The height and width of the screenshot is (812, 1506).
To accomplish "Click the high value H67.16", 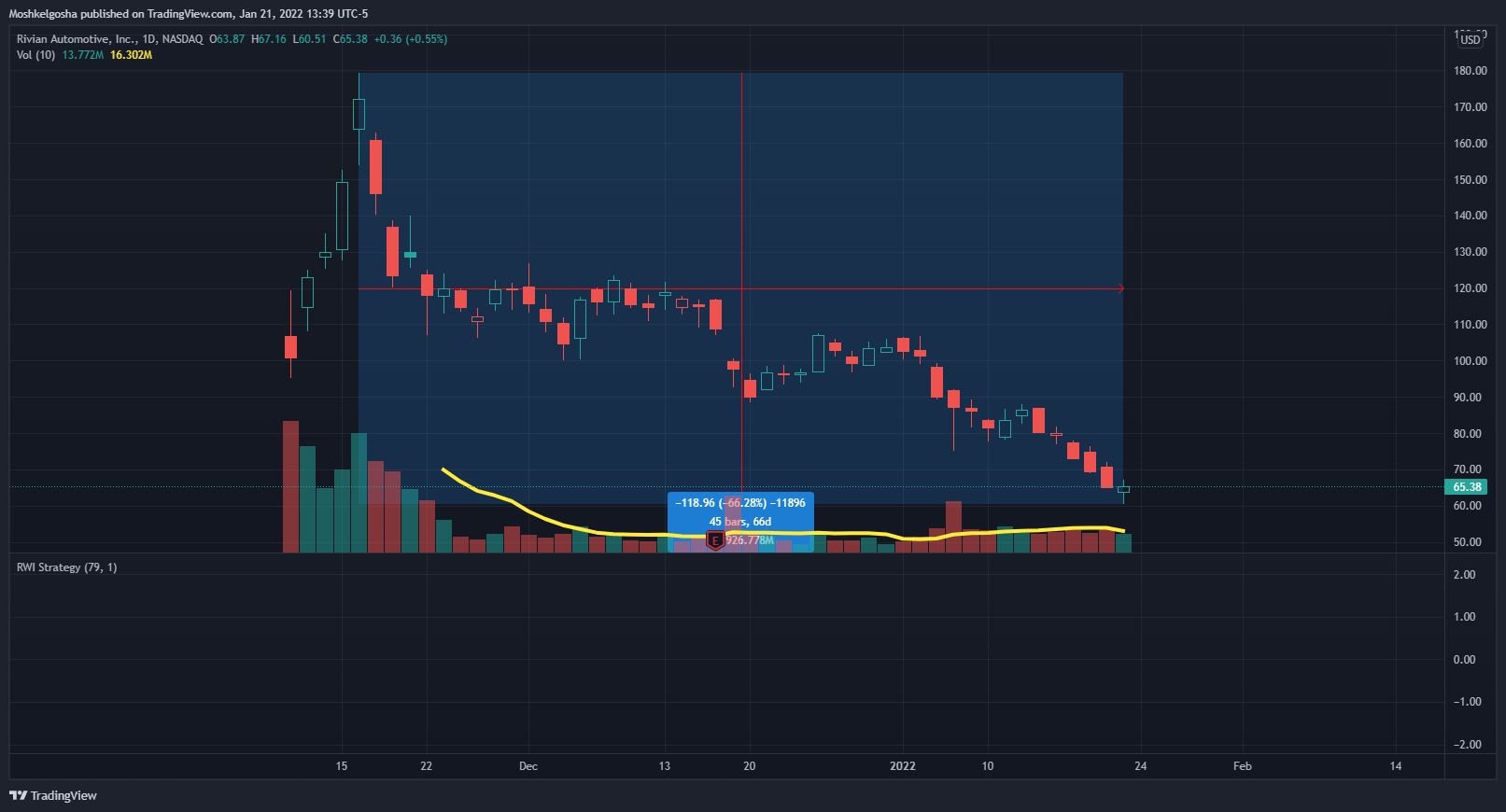I will 269,39.
